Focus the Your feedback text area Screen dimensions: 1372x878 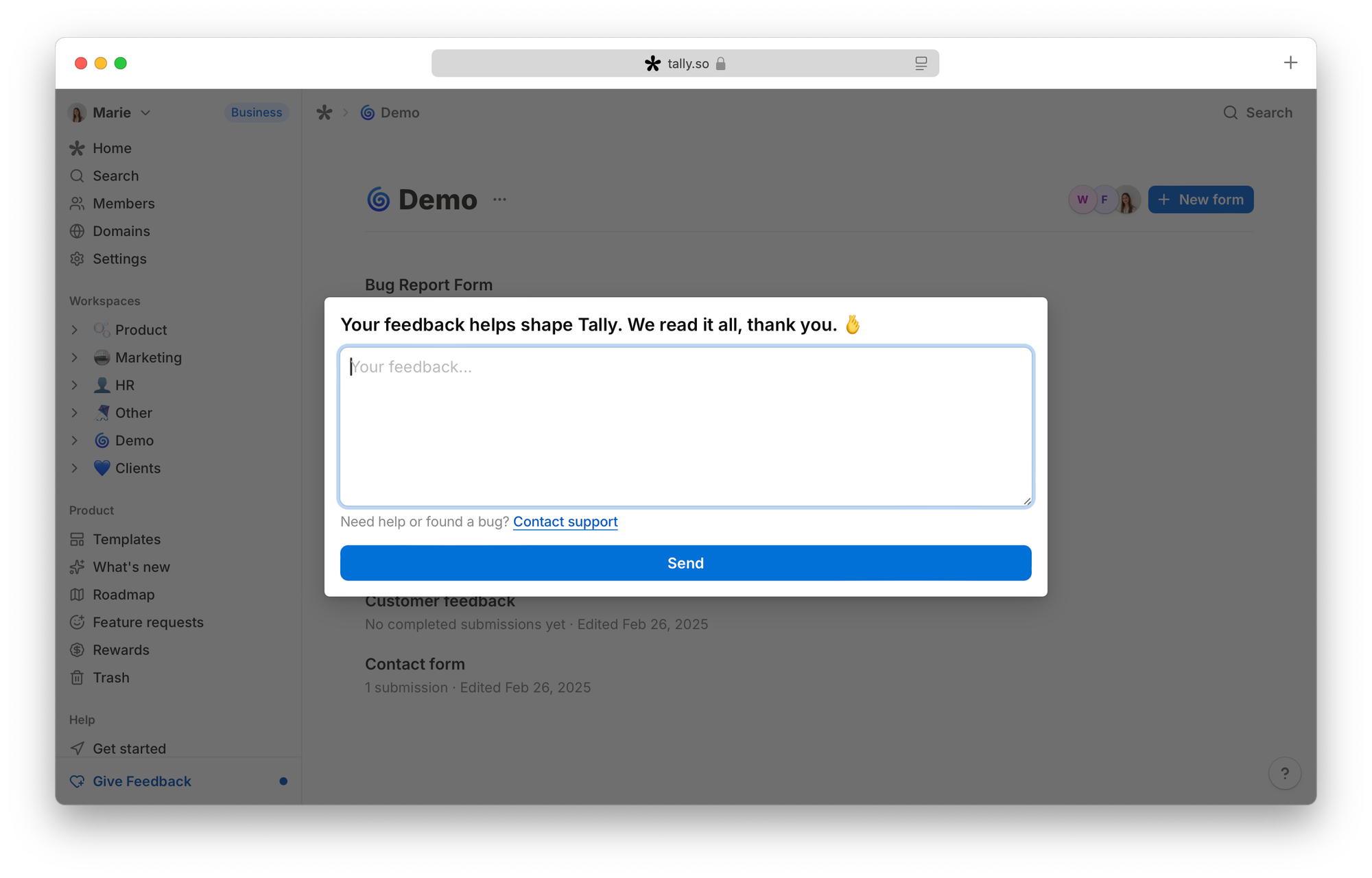(685, 427)
